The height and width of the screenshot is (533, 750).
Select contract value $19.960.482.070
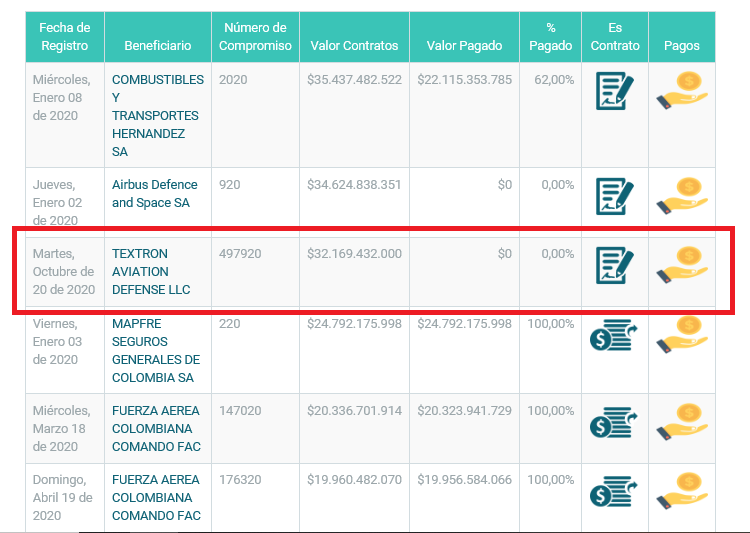click(x=354, y=479)
